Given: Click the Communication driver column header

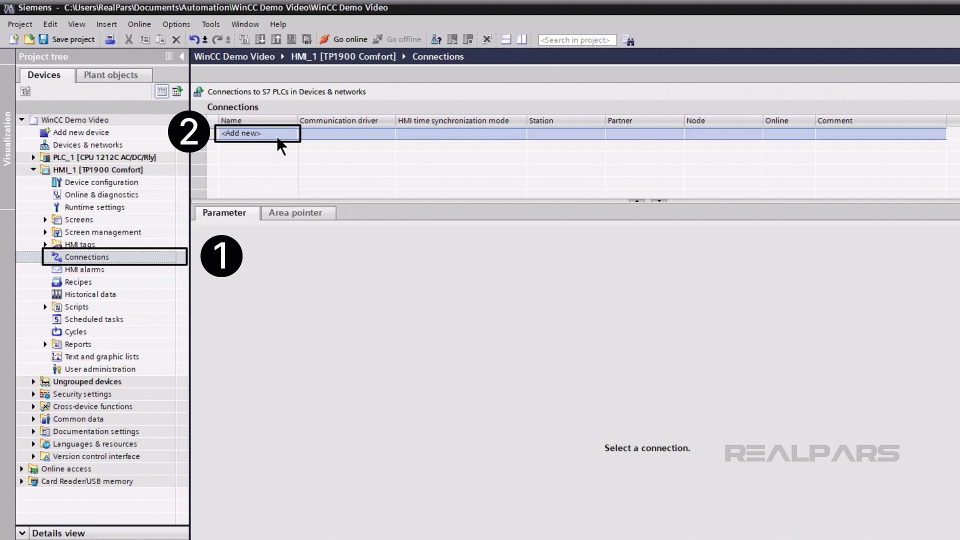Looking at the screenshot, I should tap(347, 121).
